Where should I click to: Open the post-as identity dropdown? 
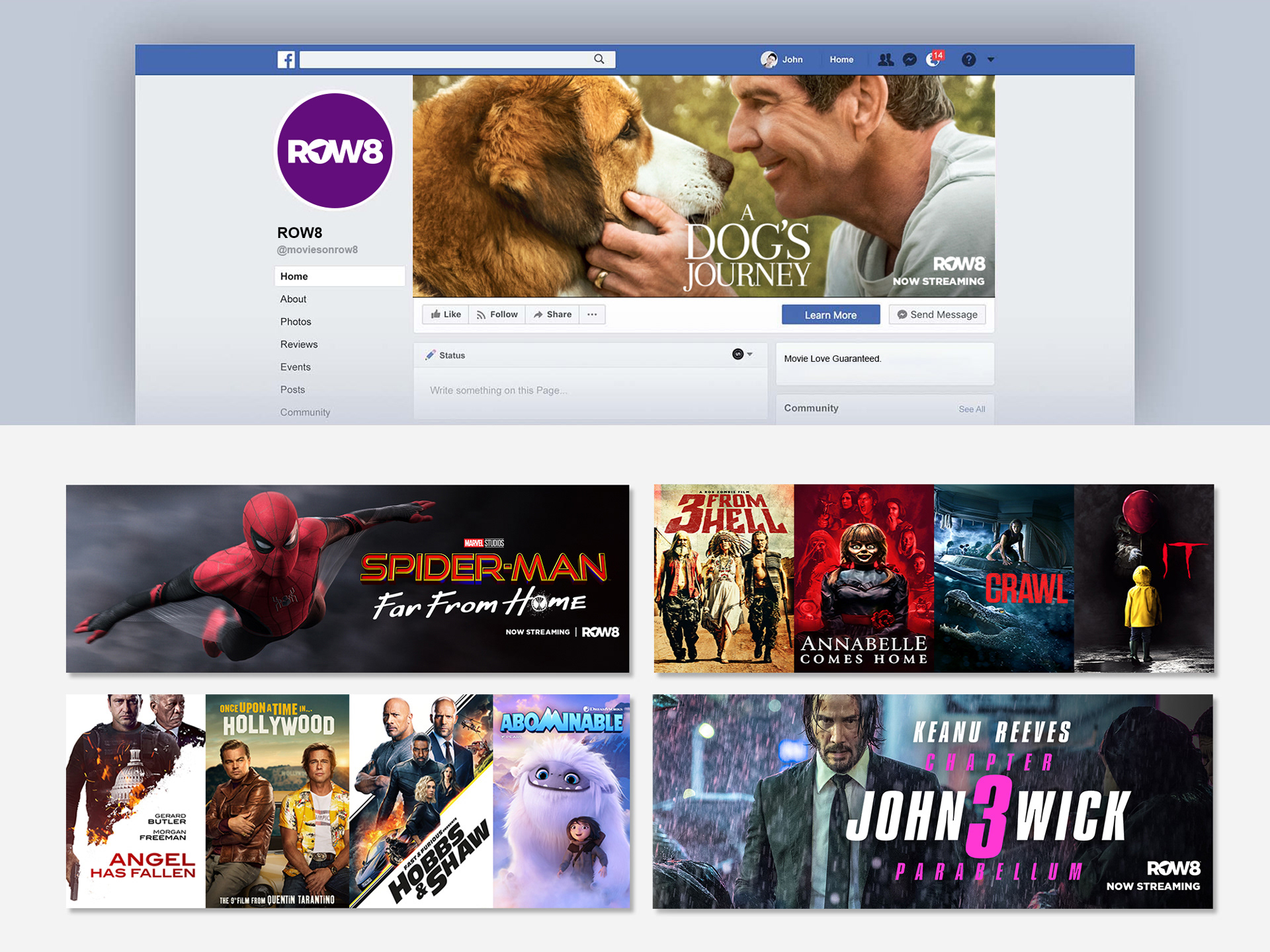pos(742,354)
